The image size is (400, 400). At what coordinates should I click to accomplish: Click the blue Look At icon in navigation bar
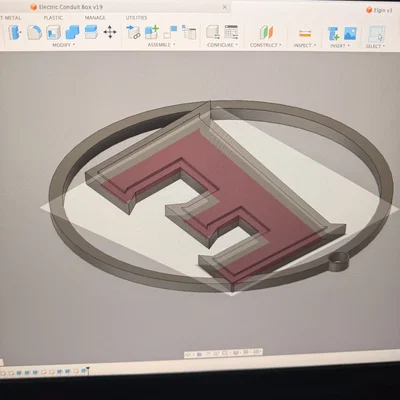click(199, 354)
